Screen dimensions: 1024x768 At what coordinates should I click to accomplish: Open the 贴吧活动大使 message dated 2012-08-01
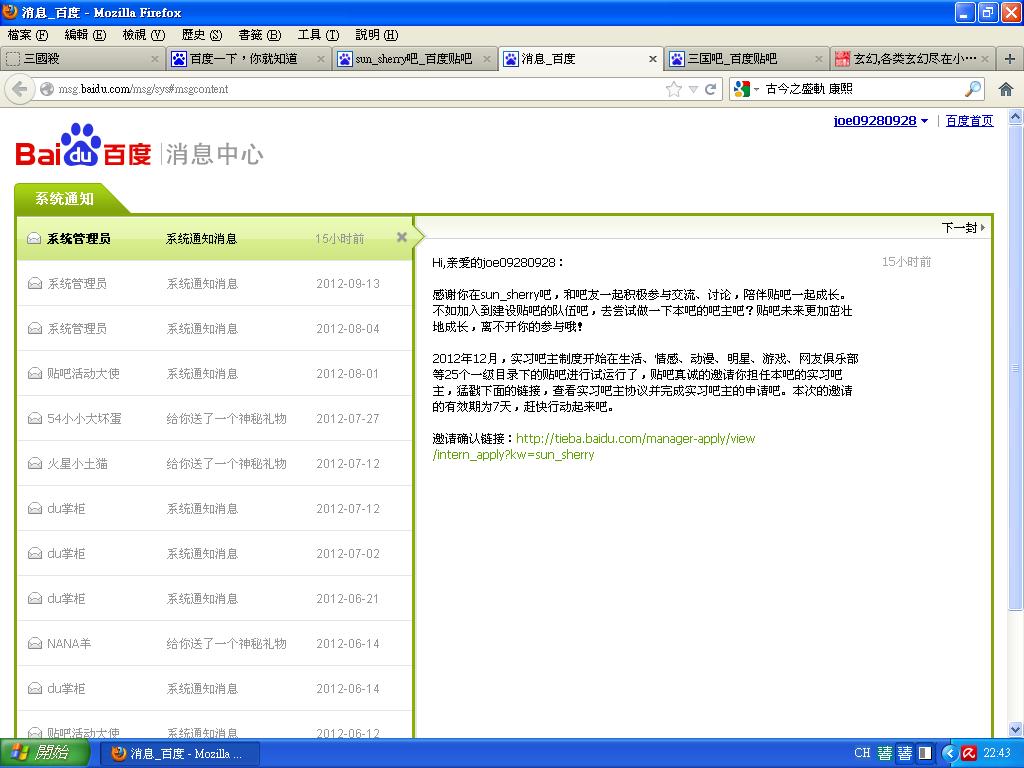(x=214, y=374)
